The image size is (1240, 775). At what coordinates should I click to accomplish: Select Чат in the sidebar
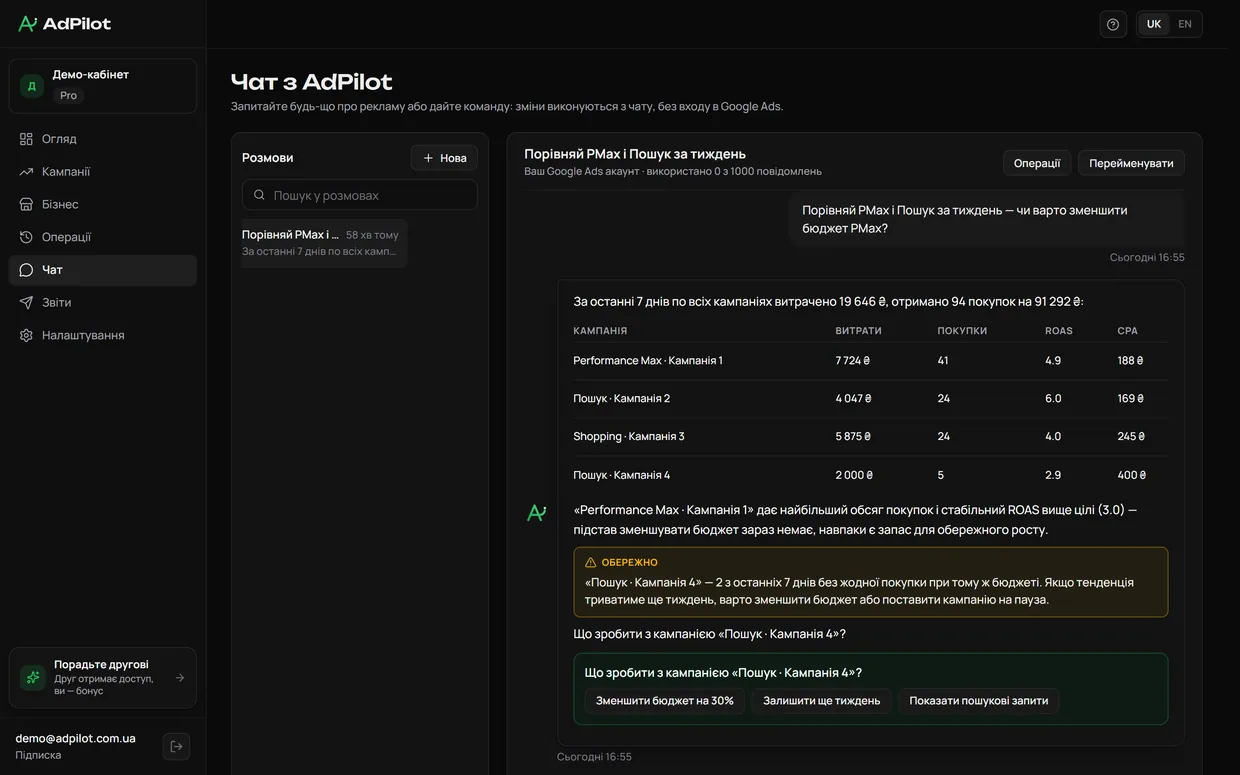103,270
